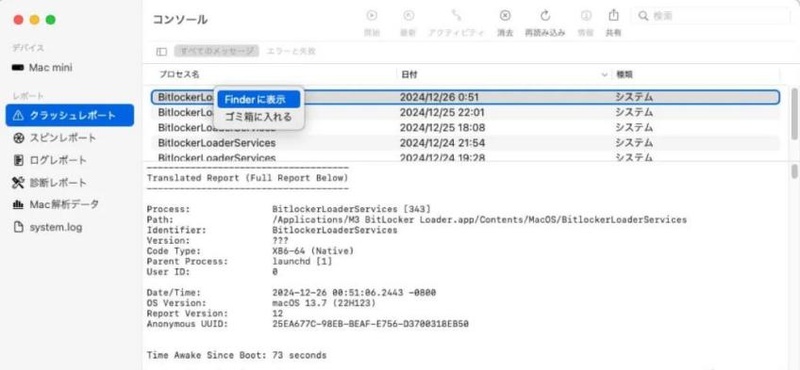Click 'Translated Report (Full Report Below)' heading
Image resolution: width=800 pixels, height=370 pixels.
coord(247,178)
